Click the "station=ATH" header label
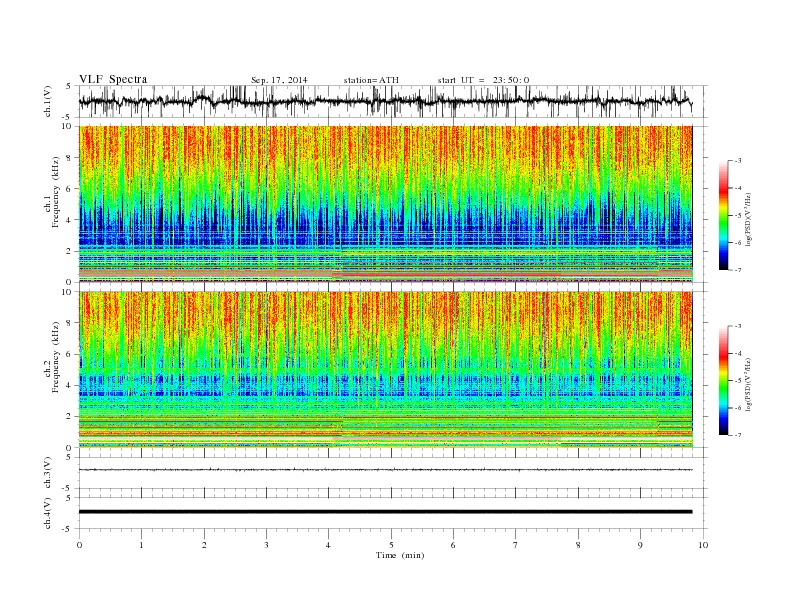The width and height of the screenshot is (792, 612). [x=371, y=80]
